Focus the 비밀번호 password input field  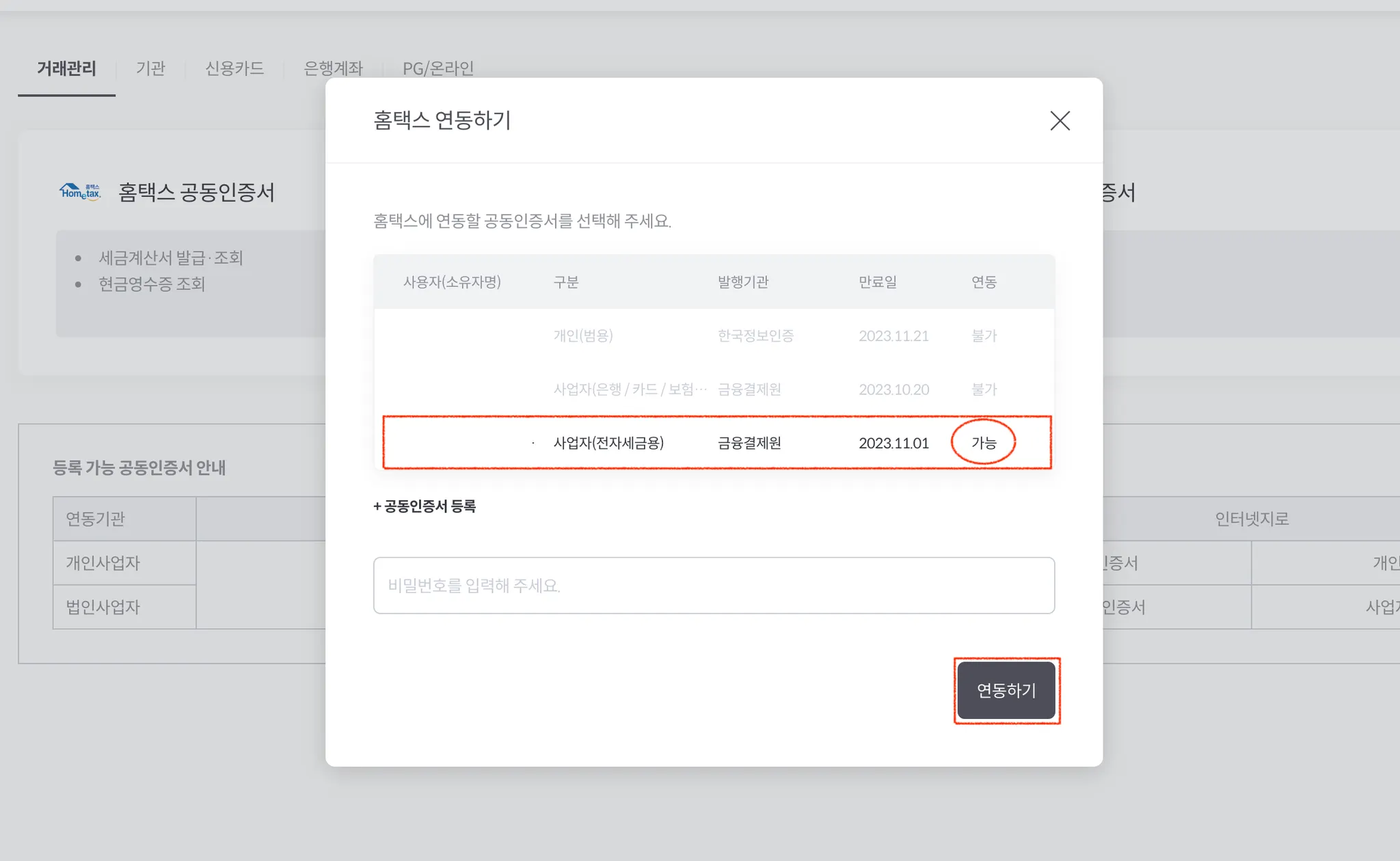[713, 586]
